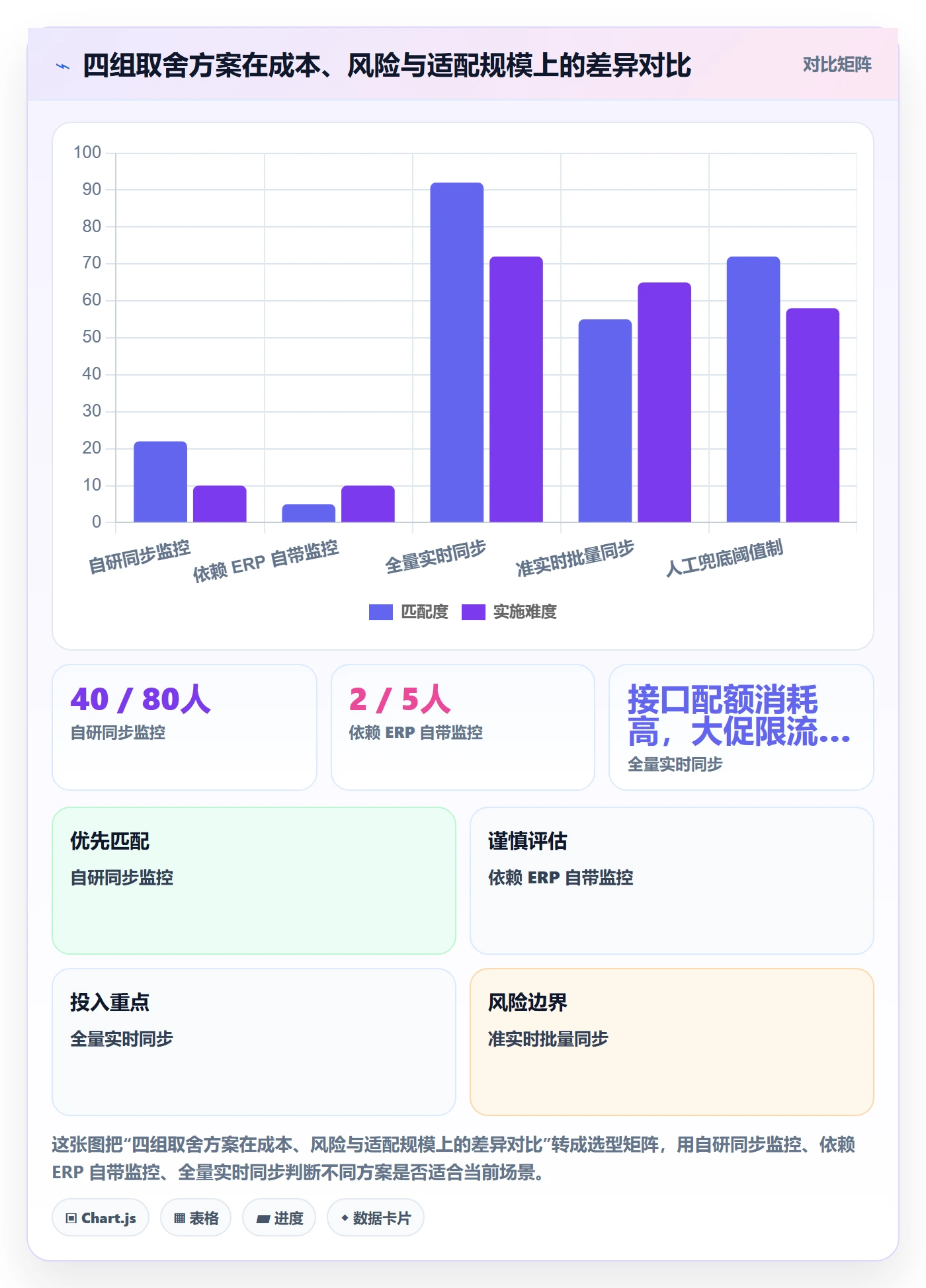Click the chart title 四组取舍方案在成本

(x=387, y=65)
